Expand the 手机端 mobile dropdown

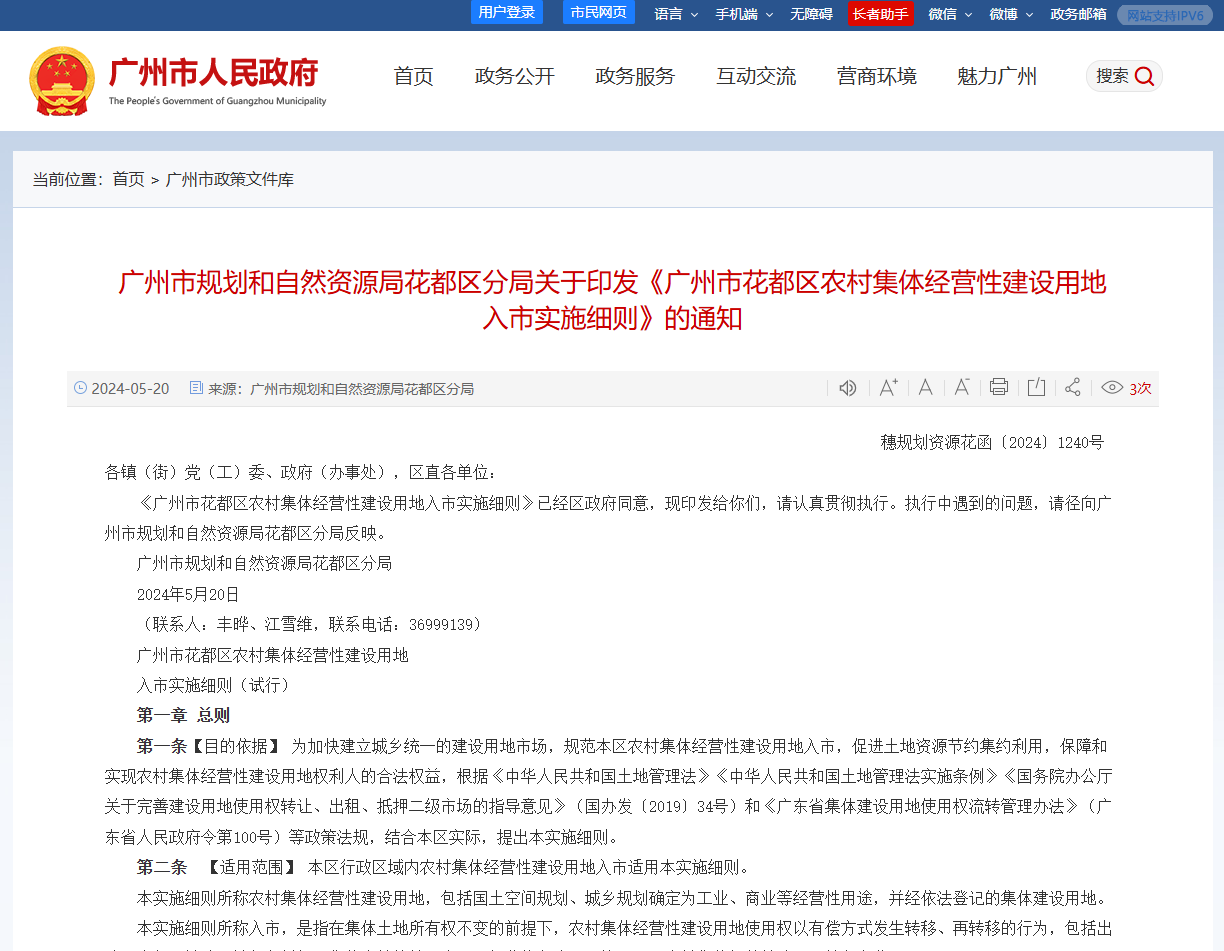743,14
